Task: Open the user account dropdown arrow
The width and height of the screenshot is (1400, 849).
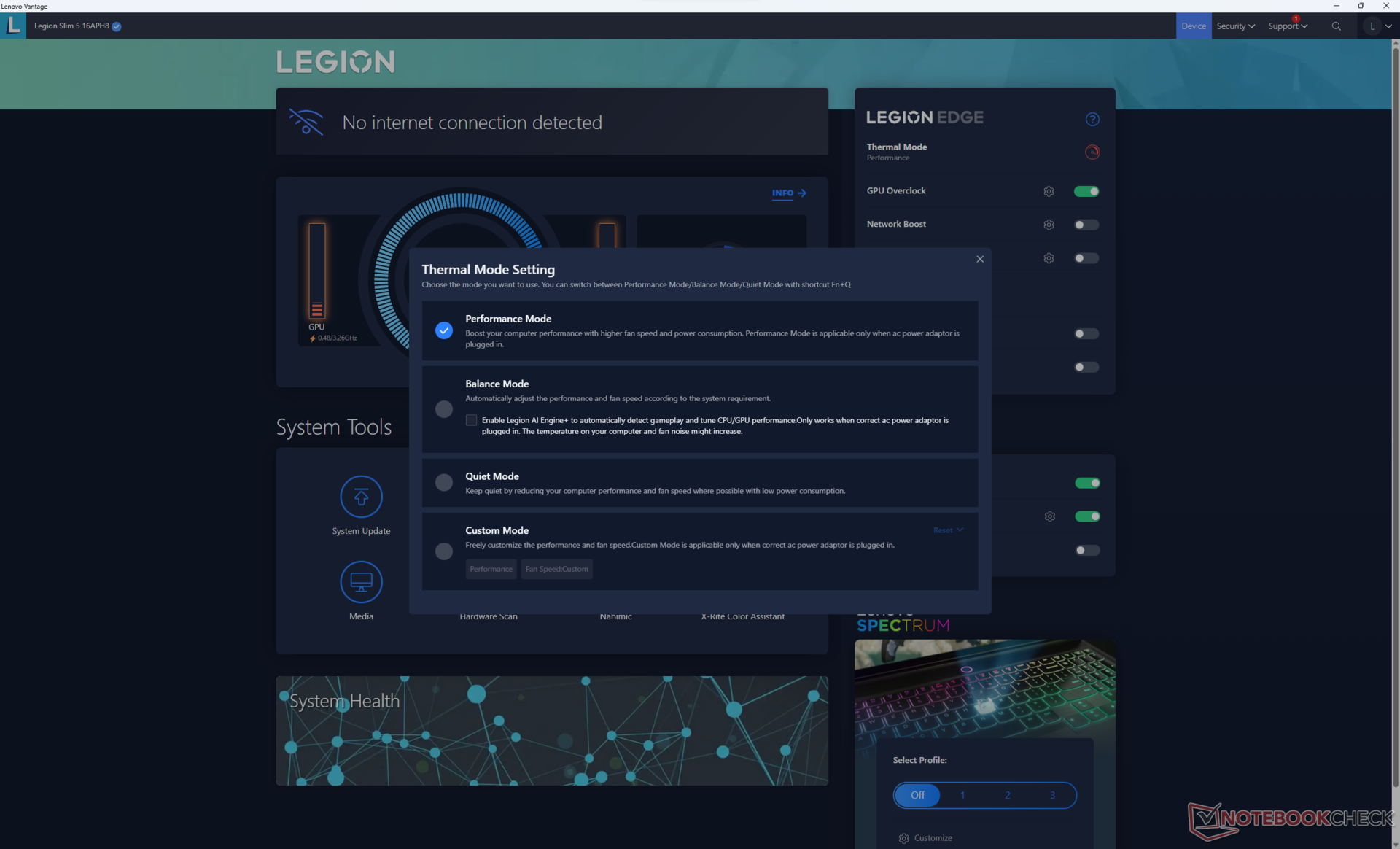Action: click(1388, 26)
